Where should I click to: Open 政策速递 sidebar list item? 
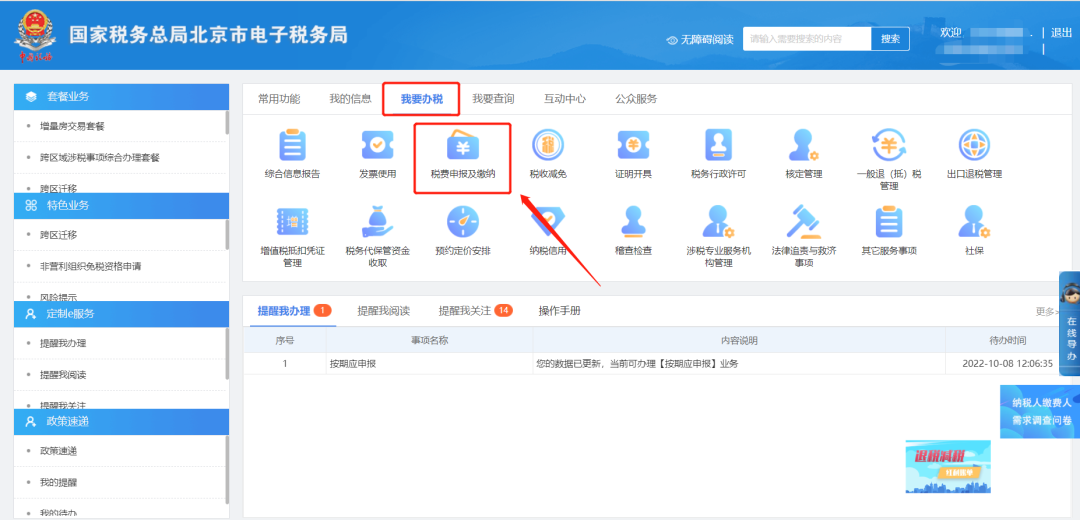(59, 451)
